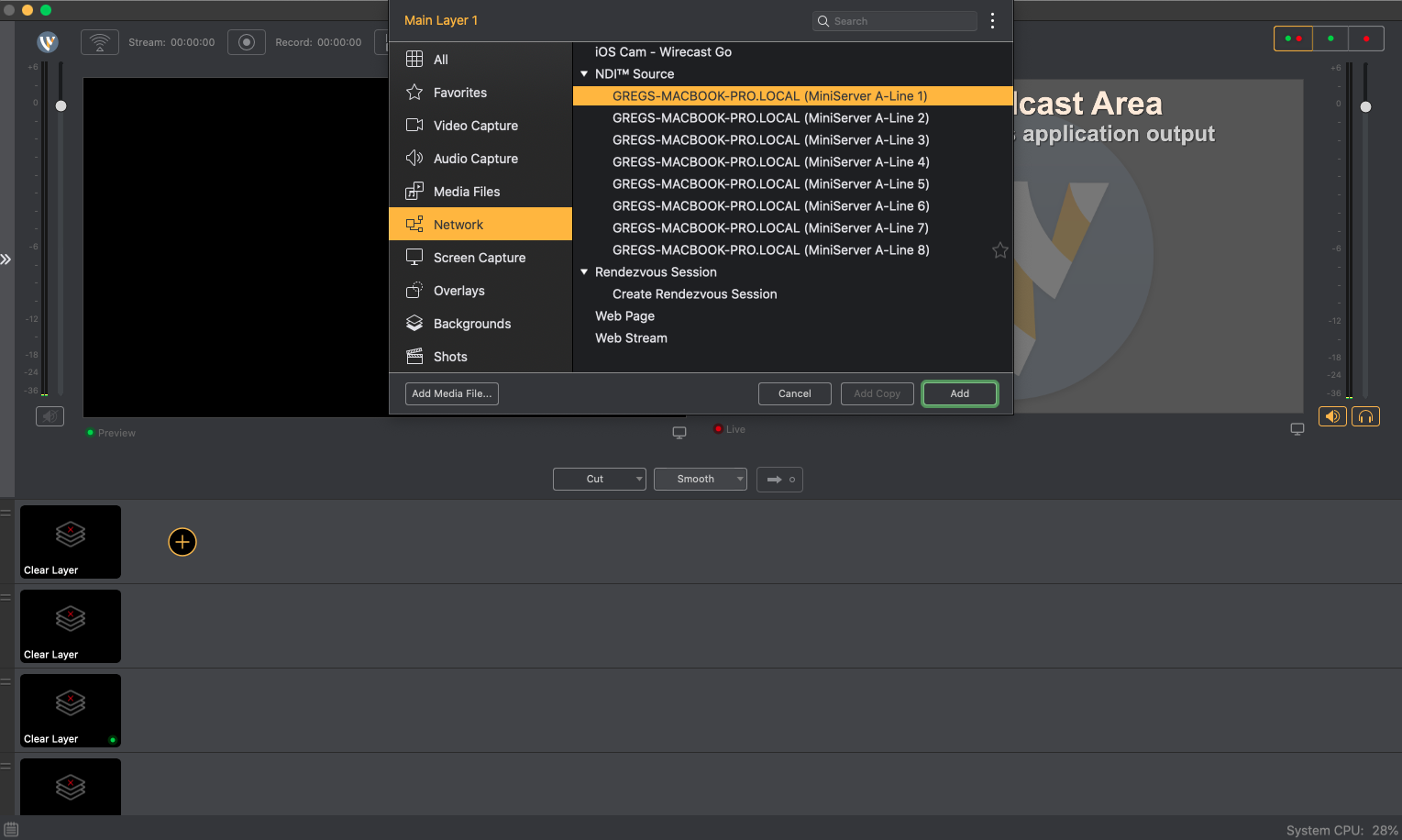Mute the preview audio output speaker icon

coord(50,416)
